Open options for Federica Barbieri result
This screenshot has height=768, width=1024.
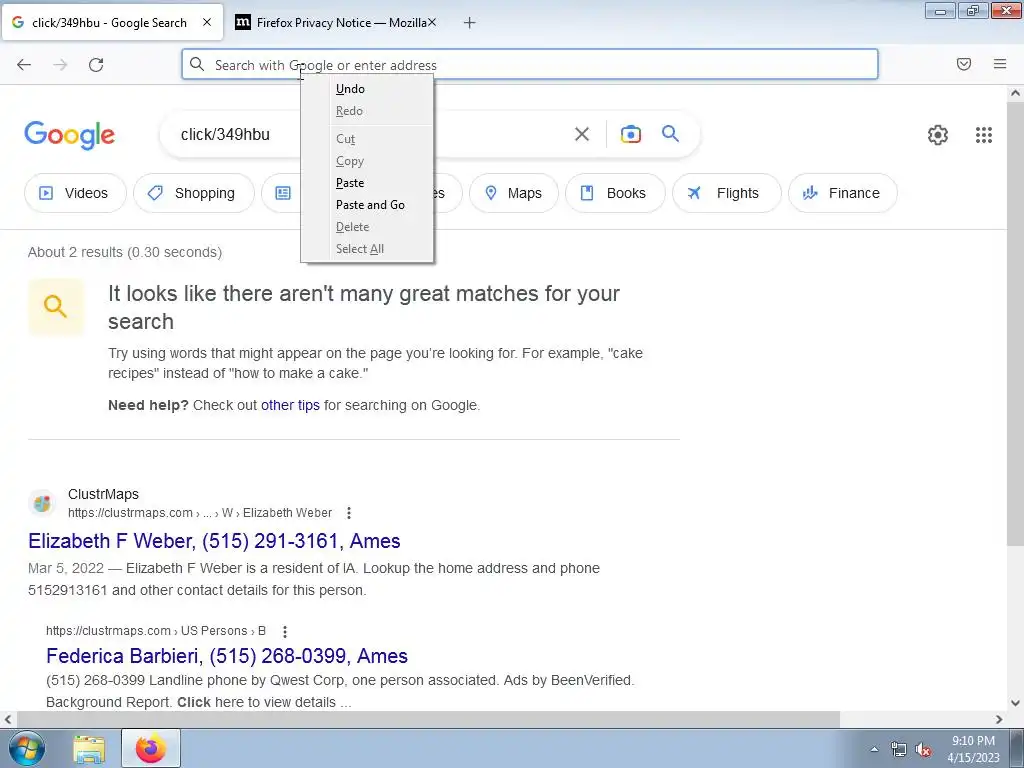(285, 632)
